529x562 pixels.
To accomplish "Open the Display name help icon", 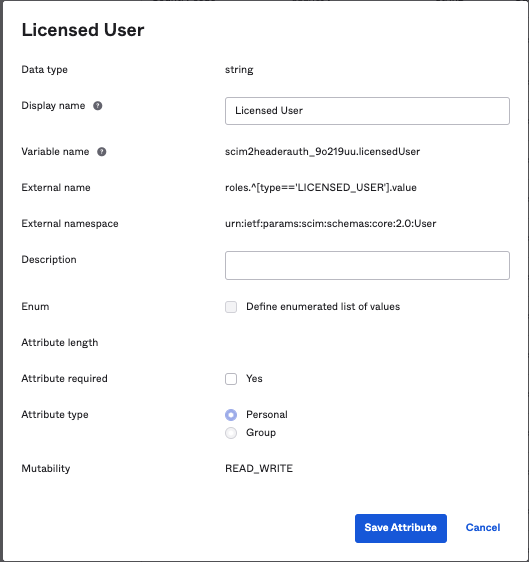I will [x=97, y=106].
